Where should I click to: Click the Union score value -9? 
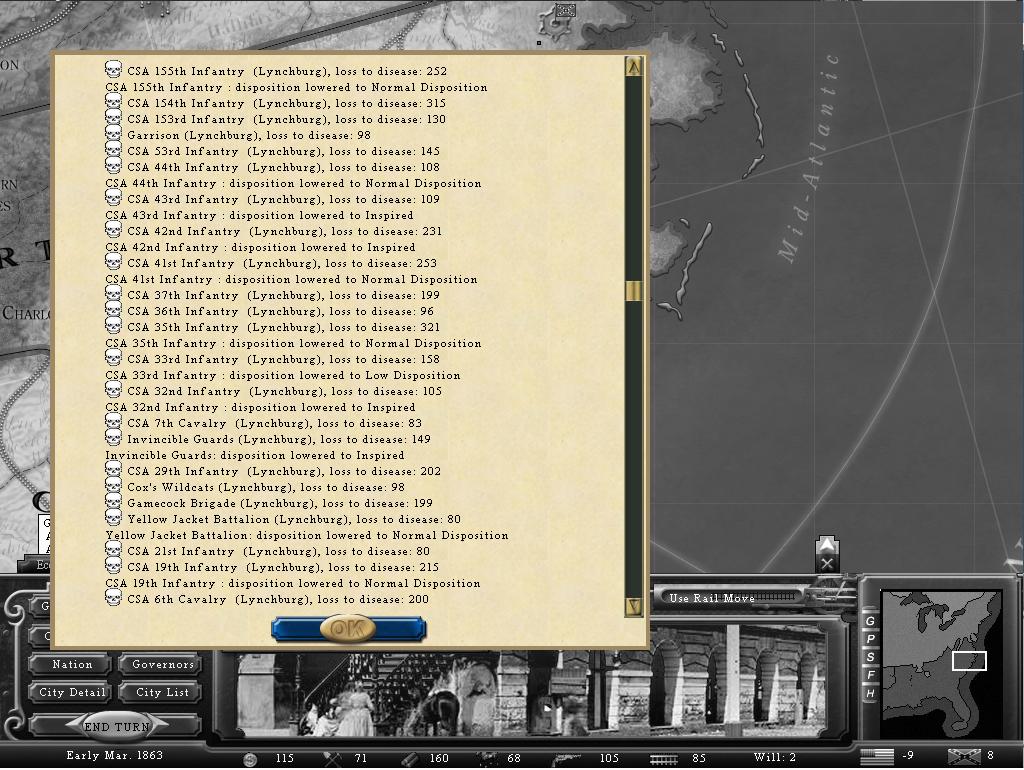click(x=908, y=756)
